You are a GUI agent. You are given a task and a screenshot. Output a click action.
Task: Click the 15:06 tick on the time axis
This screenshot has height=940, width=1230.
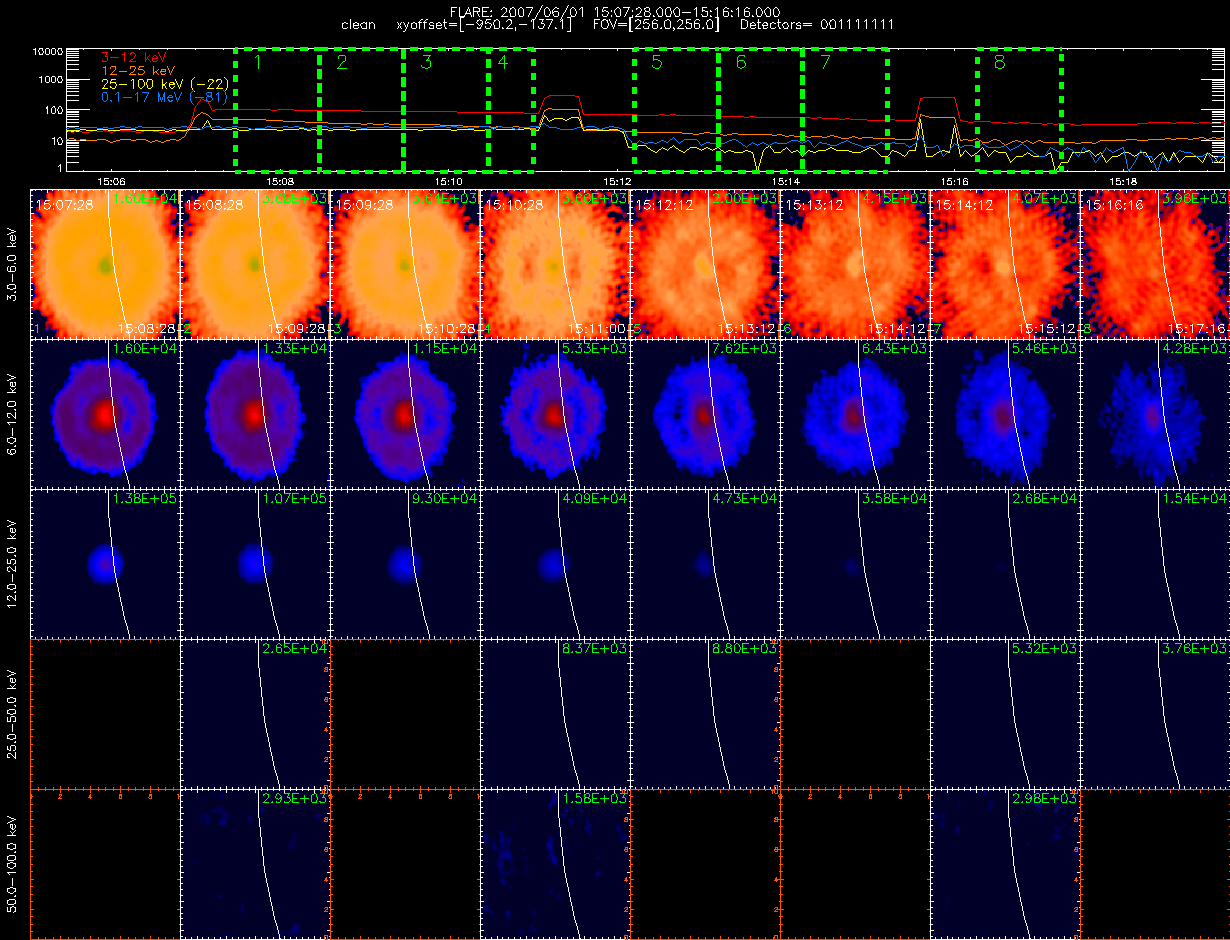point(110,181)
